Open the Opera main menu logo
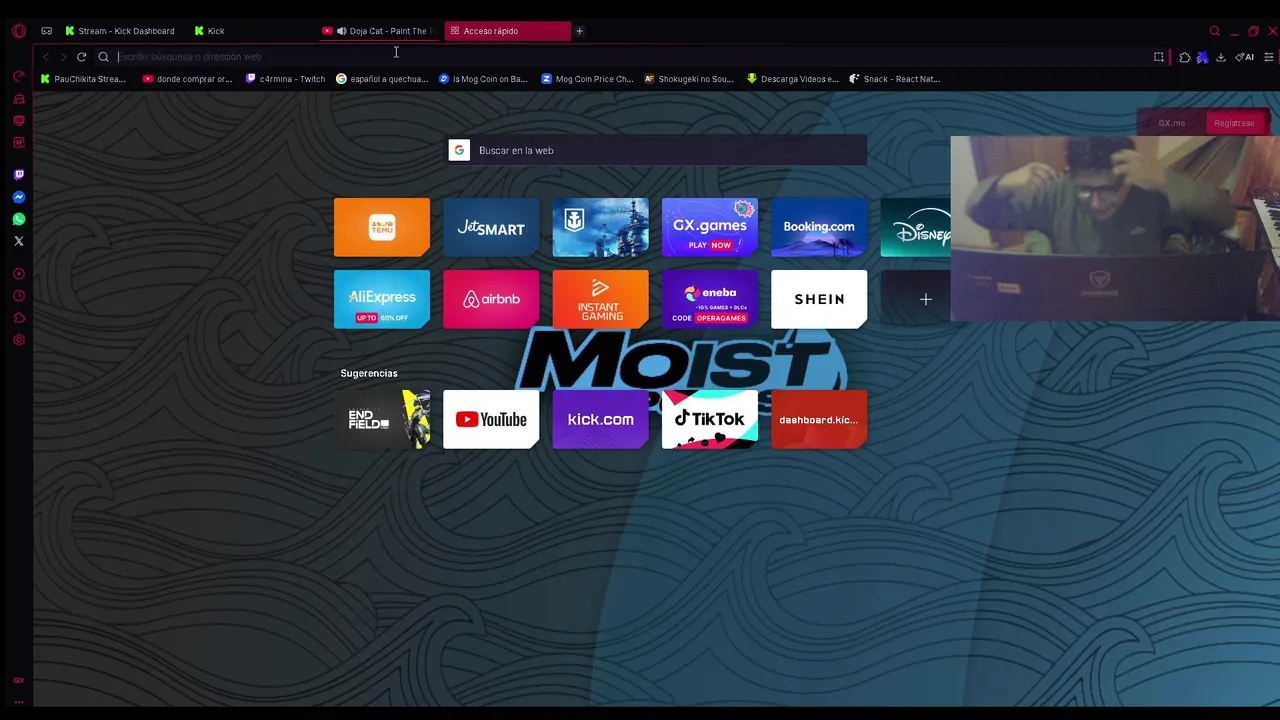This screenshot has height=720, width=1280. [x=18, y=31]
